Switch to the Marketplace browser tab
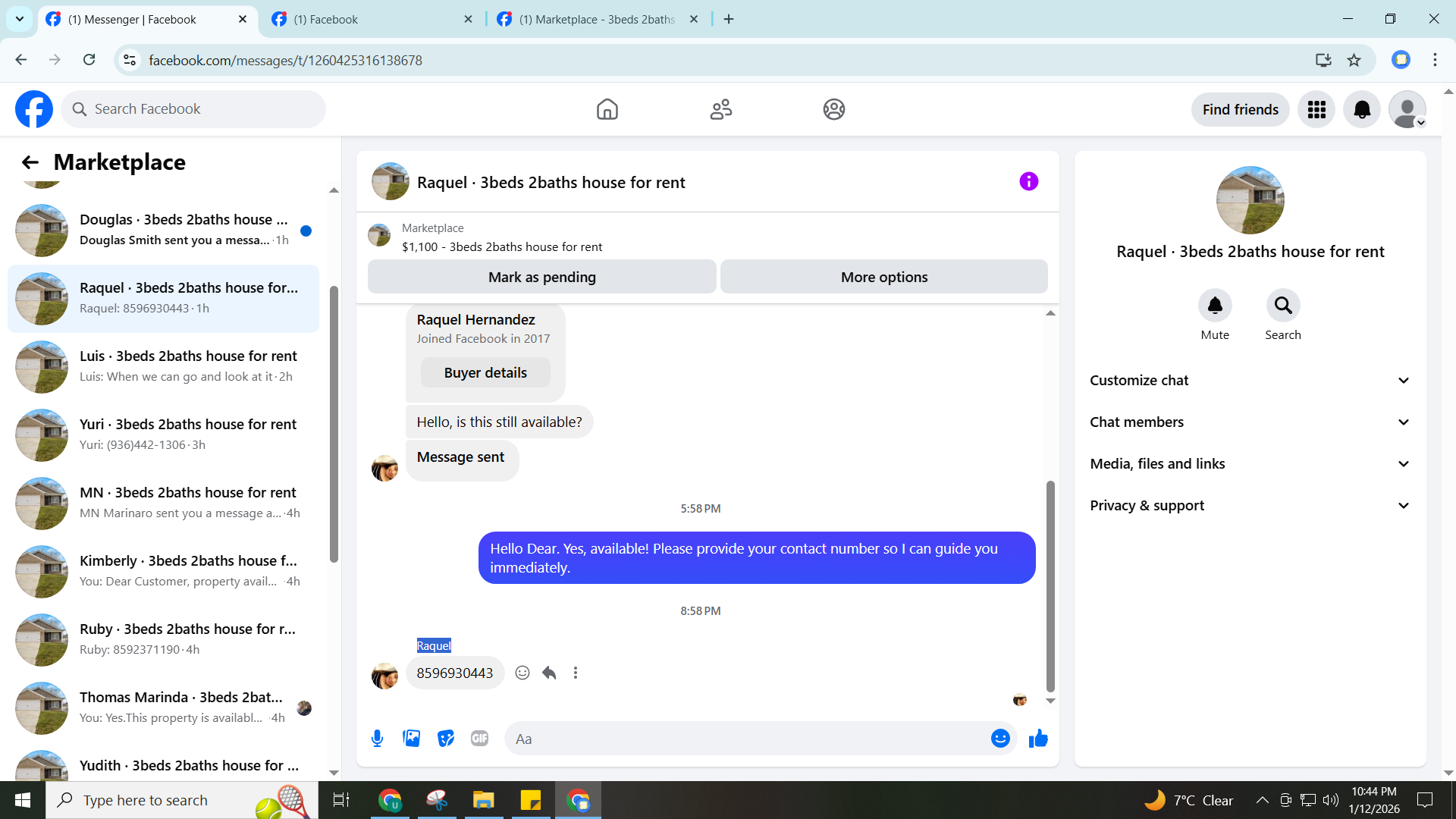This screenshot has height=819, width=1456. click(x=597, y=19)
